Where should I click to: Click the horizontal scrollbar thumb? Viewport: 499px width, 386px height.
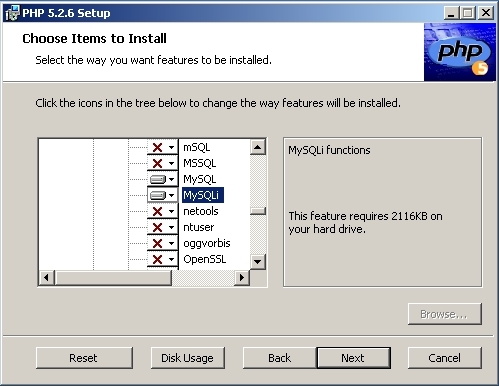coord(113,277)
